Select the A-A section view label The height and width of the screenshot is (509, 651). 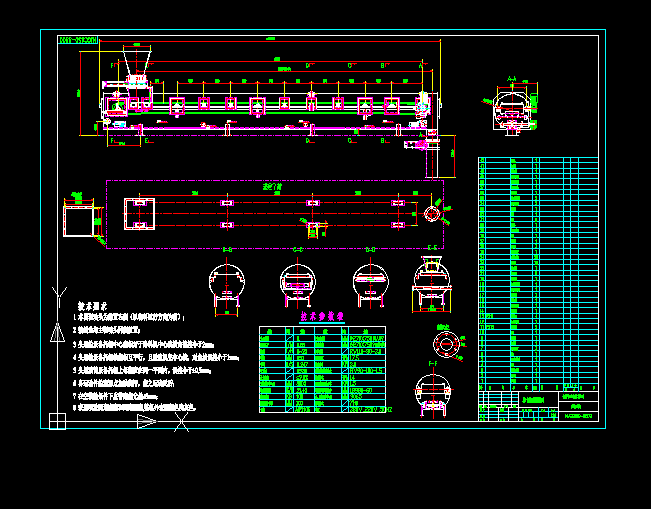pyautogui.click(x=512, y=78)
